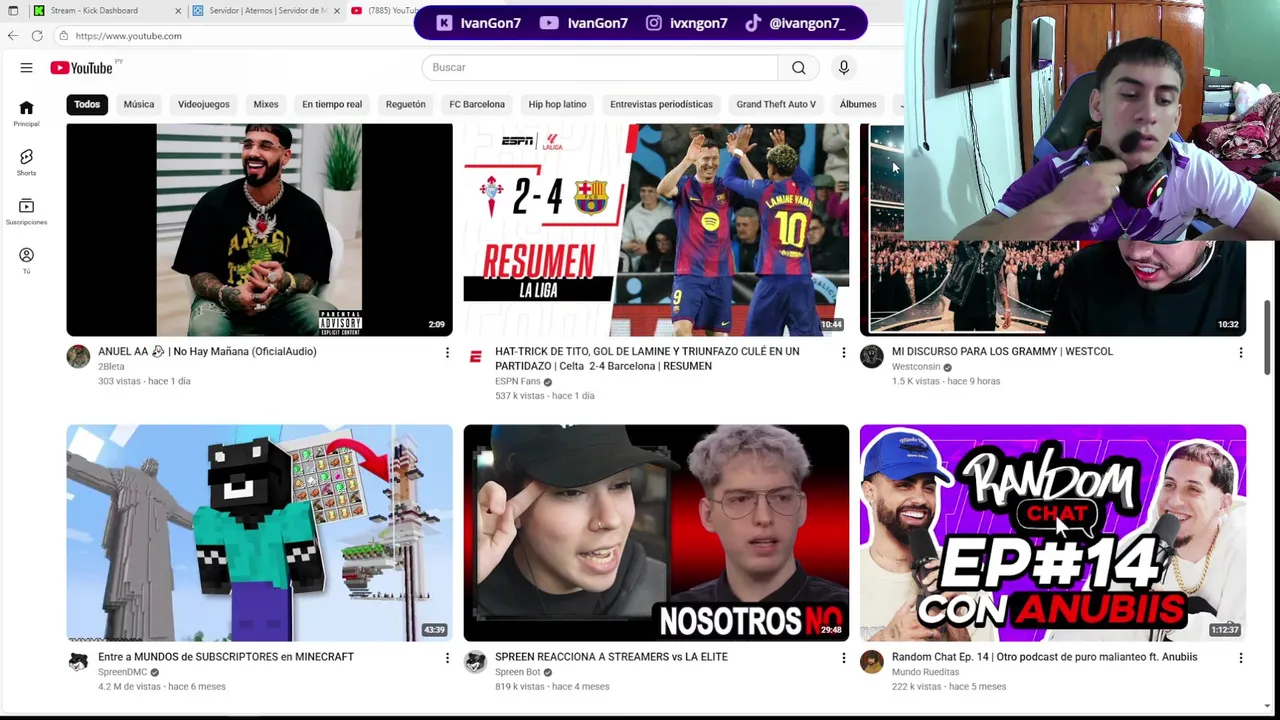The height and width of the screenshot is (720, 1280).
Task: Focus the Buscar search field
Action: [x=600, y=67]
